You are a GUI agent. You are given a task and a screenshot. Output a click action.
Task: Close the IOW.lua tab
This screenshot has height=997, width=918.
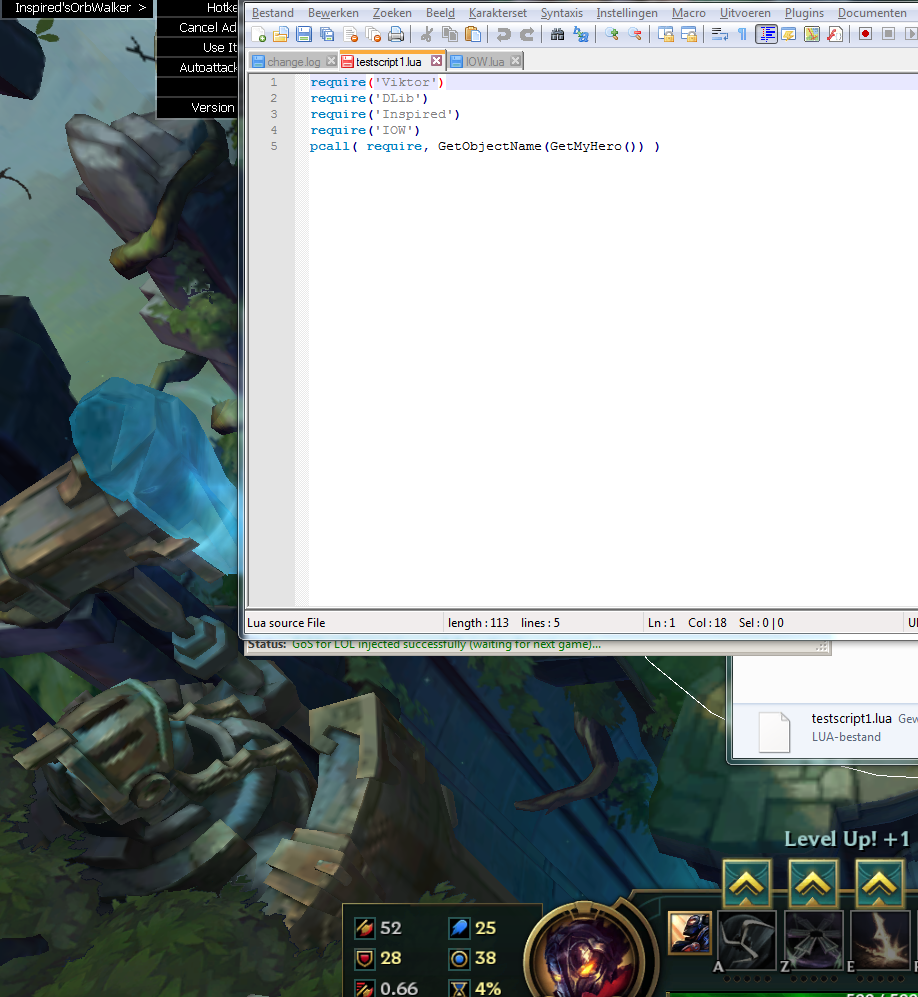click(x=516, y=61)
